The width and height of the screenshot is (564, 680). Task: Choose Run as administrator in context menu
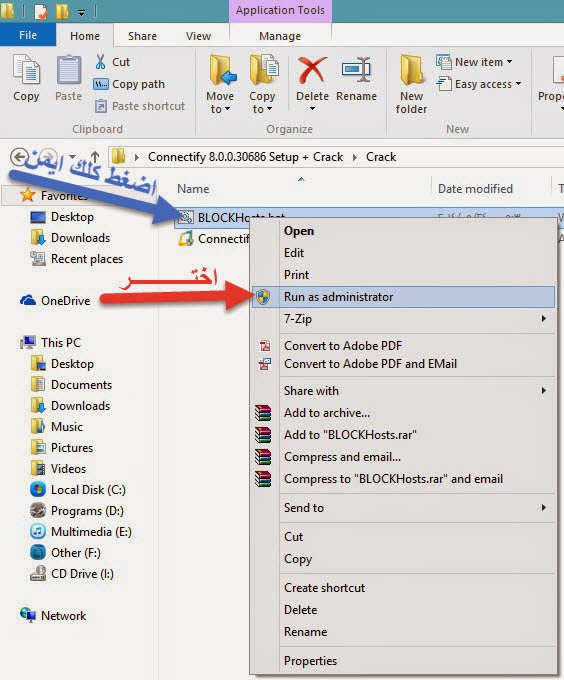pos(403,297)
